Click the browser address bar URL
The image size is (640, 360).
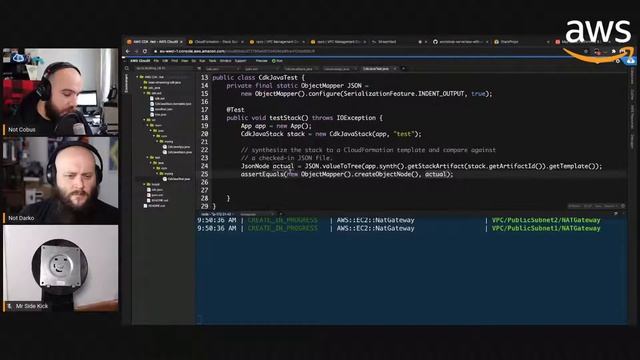tap(237, 51)
